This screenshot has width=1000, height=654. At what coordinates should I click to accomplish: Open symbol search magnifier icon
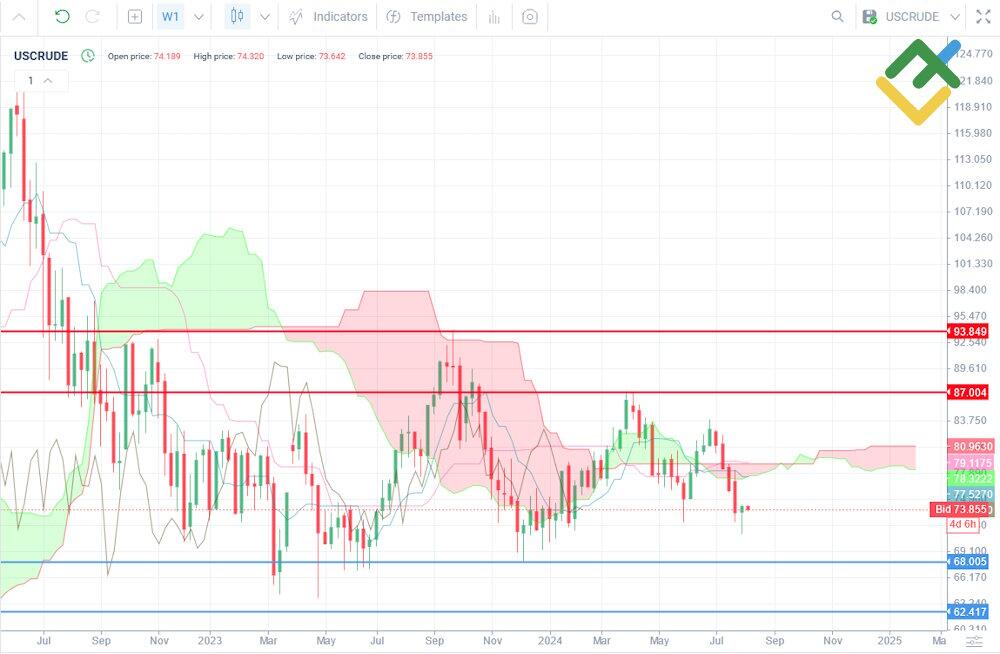pyautogui.click(x=838, y=17)
